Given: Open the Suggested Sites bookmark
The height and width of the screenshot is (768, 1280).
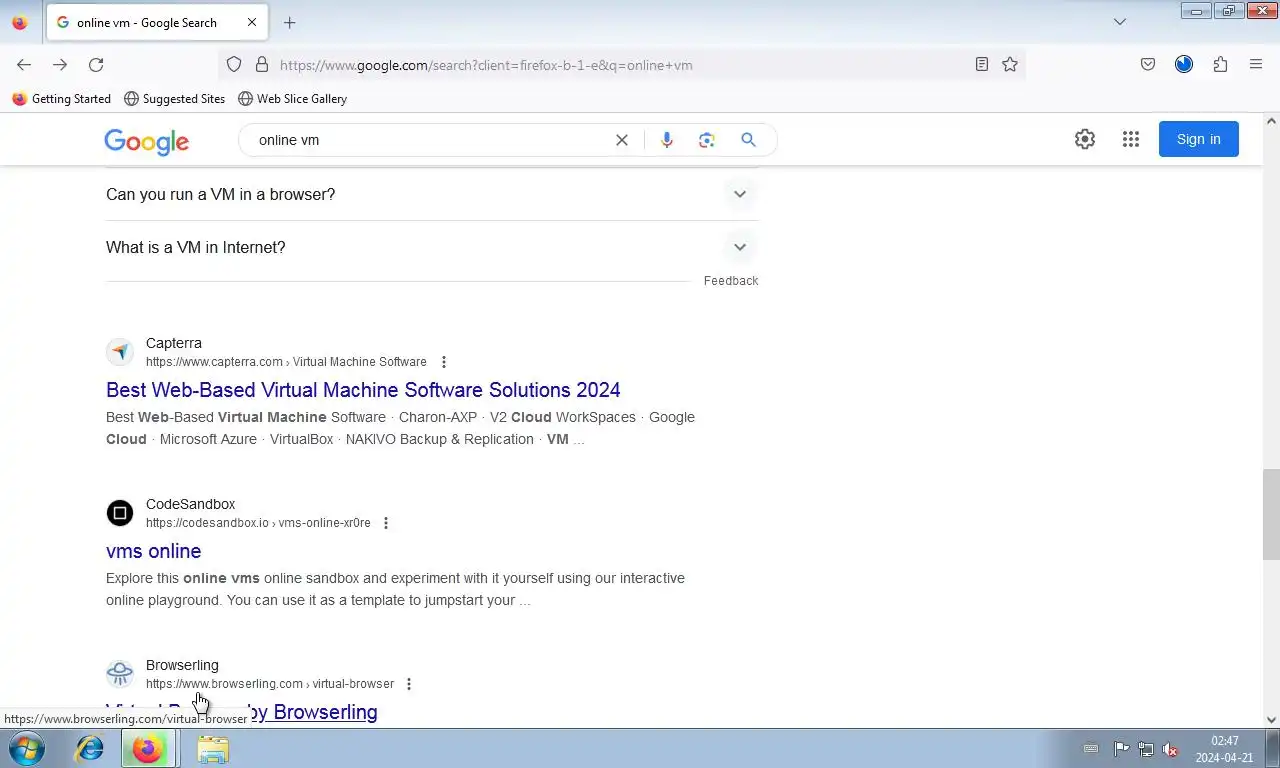Looking at the screenshot, I should click(174, 99).
